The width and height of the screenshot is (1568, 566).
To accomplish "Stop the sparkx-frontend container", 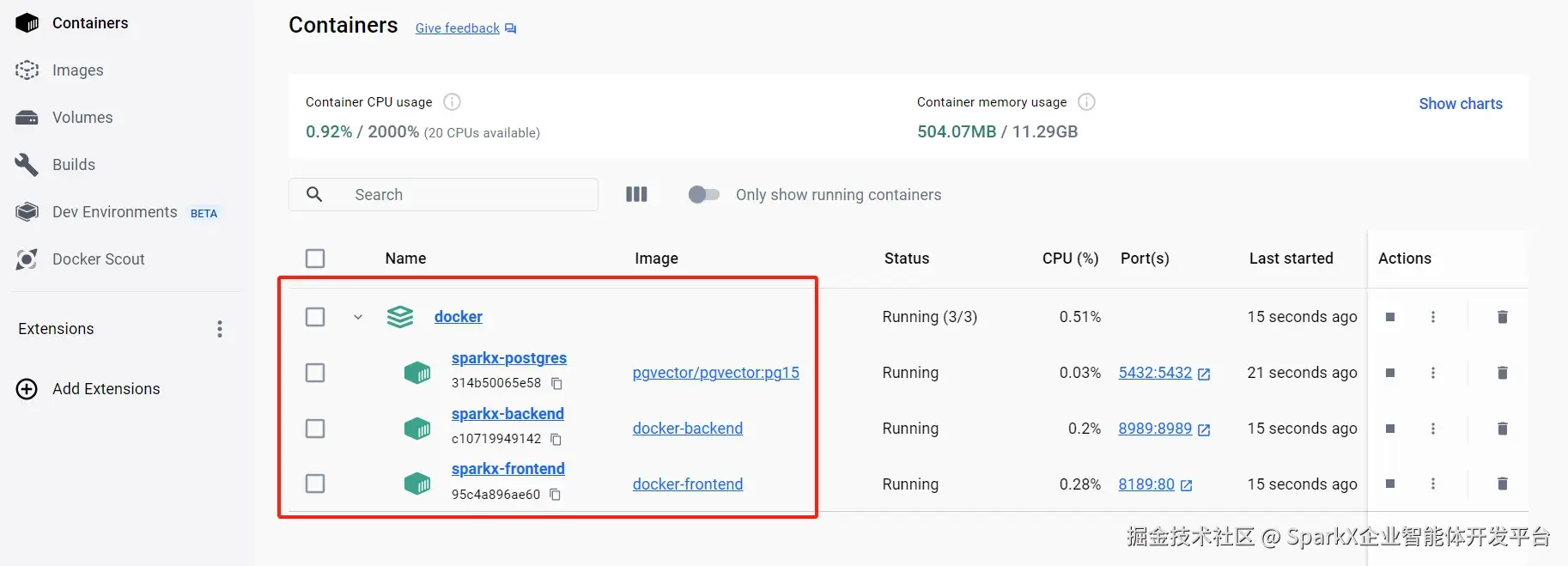I will [x=1390, y=484].
